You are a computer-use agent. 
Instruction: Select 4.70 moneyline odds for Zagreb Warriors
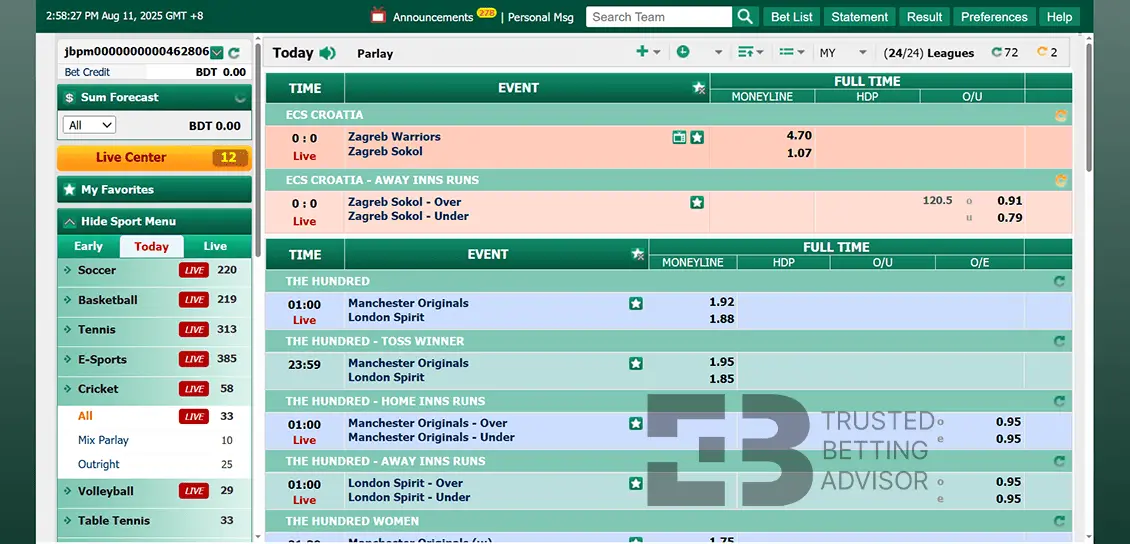pyautogui.click(x=798, y=135)
